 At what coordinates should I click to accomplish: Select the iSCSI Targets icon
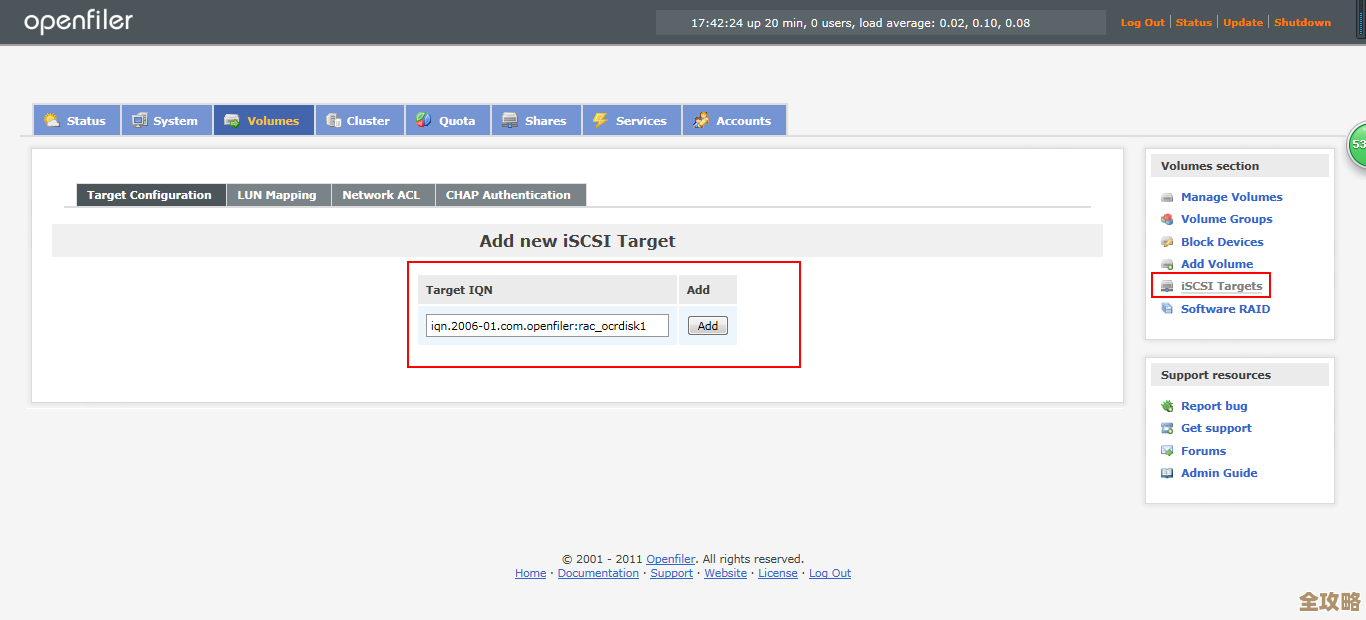1166,286
